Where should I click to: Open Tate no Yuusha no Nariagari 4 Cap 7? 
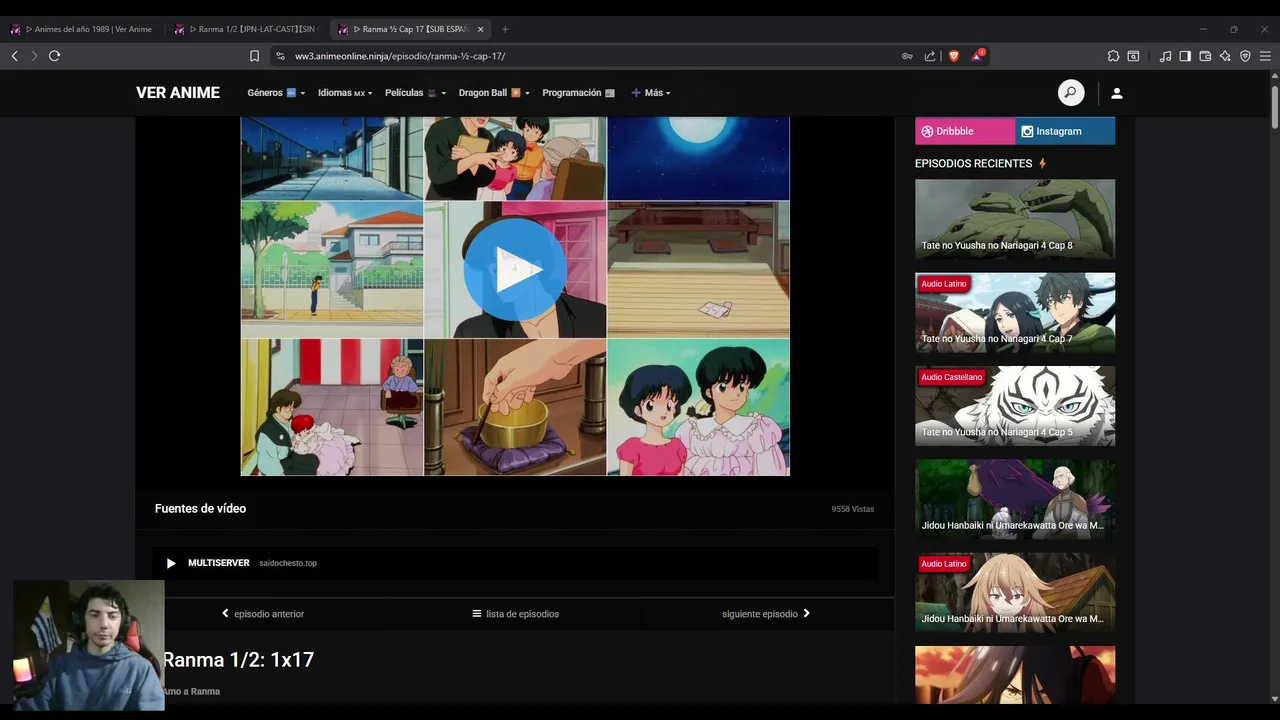pos(1015,312)
